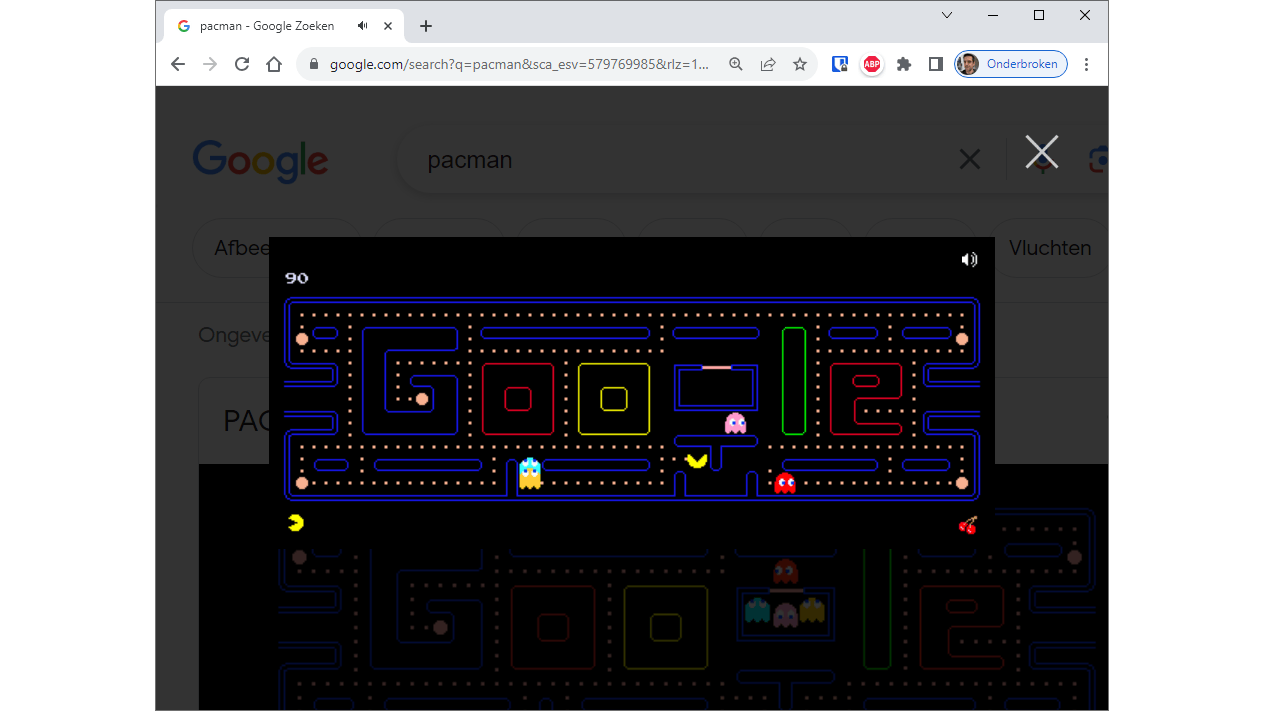1264x711 pixels.
Task: Open the Google logo homepage link
Action: click(x=260, y=161)
